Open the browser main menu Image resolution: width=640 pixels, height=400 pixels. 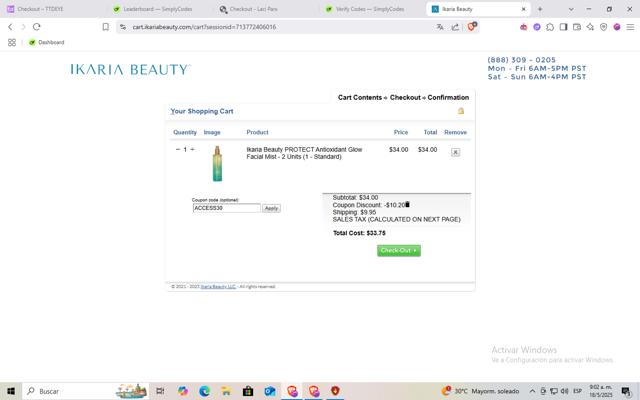[630, 27]
